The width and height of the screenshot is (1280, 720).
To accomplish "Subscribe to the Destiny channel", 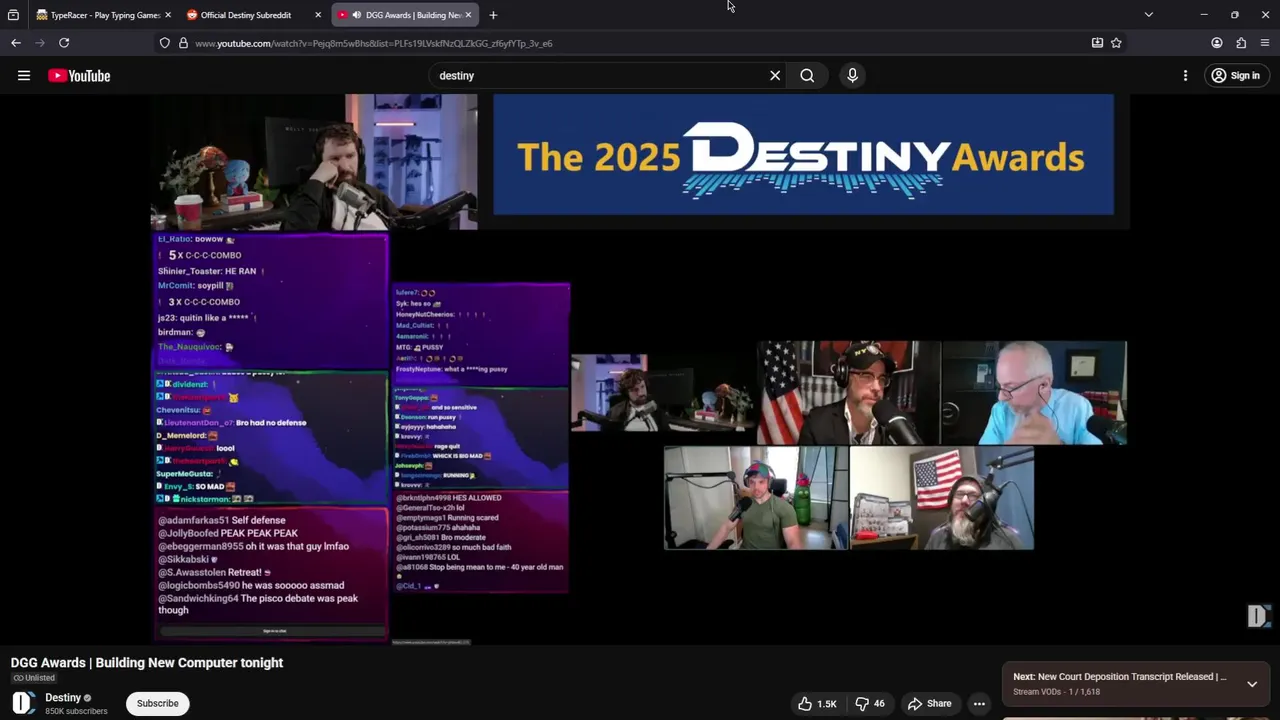I will [158, 704].
